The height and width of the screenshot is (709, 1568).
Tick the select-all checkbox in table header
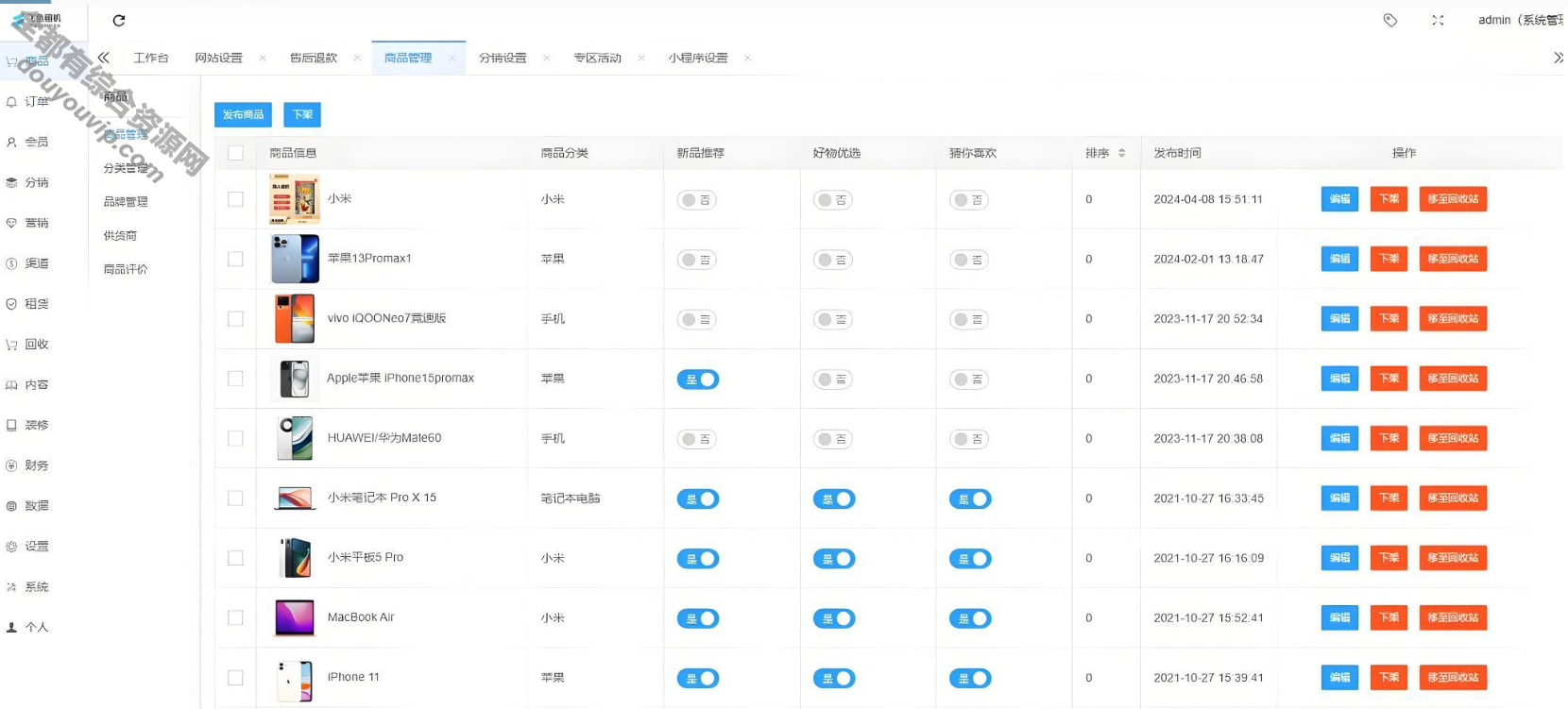pos(236,153)
